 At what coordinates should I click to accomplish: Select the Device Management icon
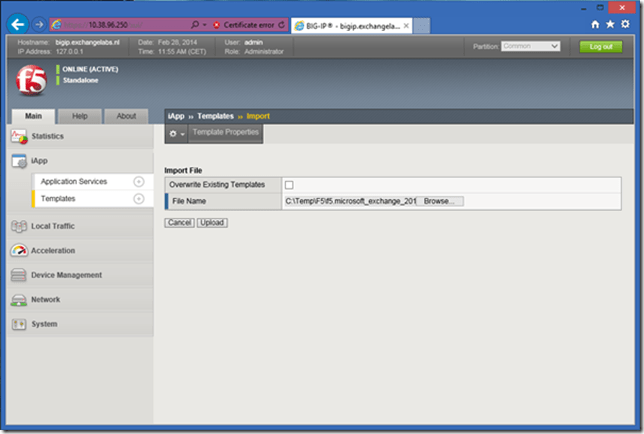click(x=19, y=275)
